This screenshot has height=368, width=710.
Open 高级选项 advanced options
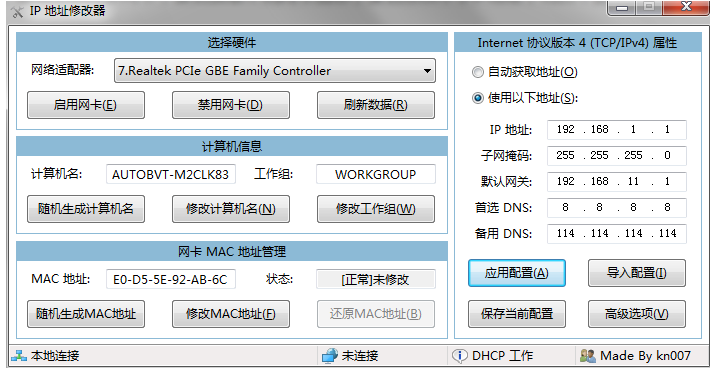tap(637, 314)
